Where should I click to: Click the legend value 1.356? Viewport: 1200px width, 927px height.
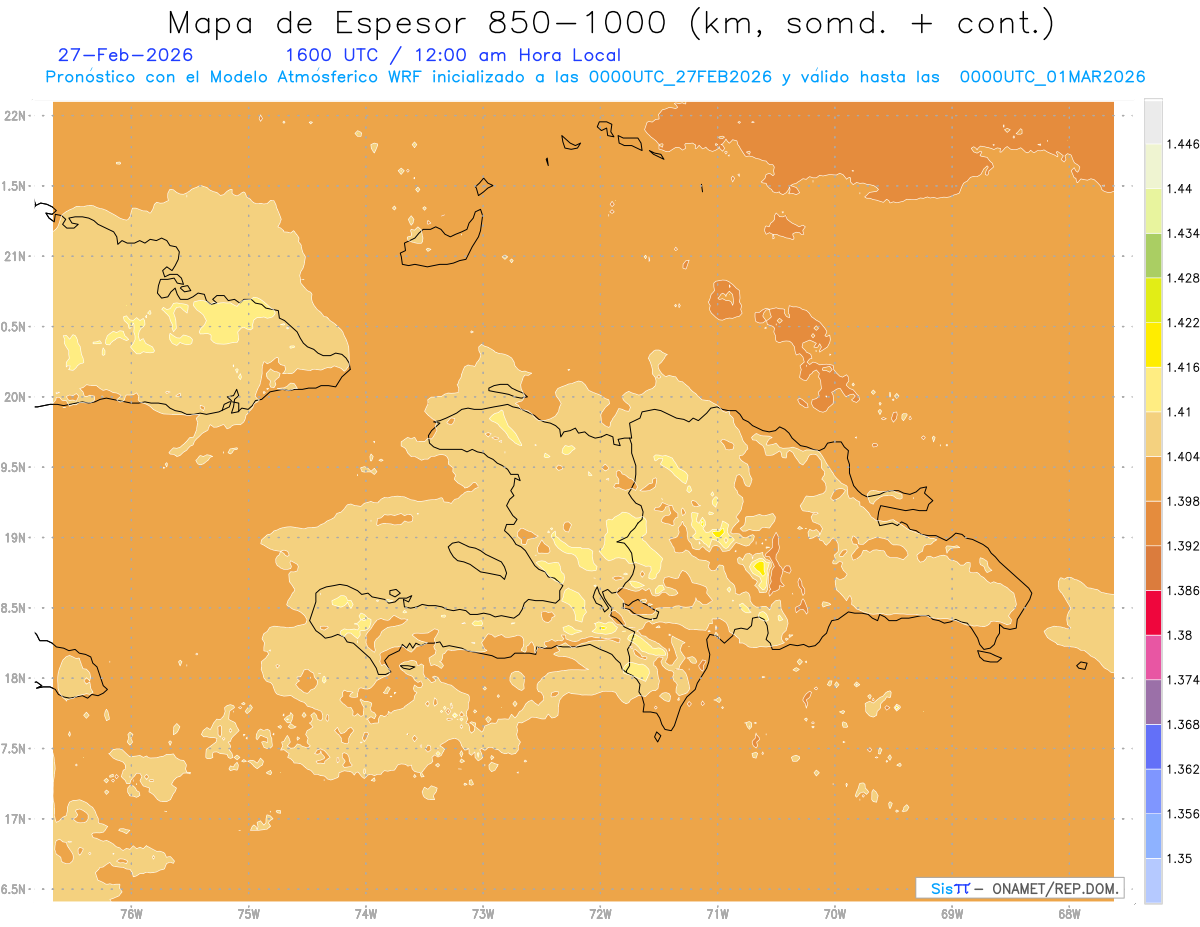coord(1185,813)
